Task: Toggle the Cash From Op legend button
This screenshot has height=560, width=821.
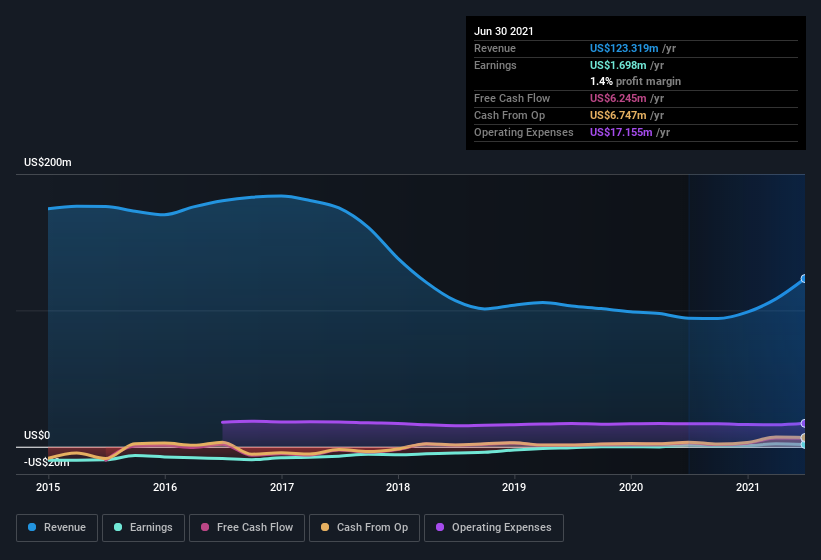Action: [x=364, y=528]
